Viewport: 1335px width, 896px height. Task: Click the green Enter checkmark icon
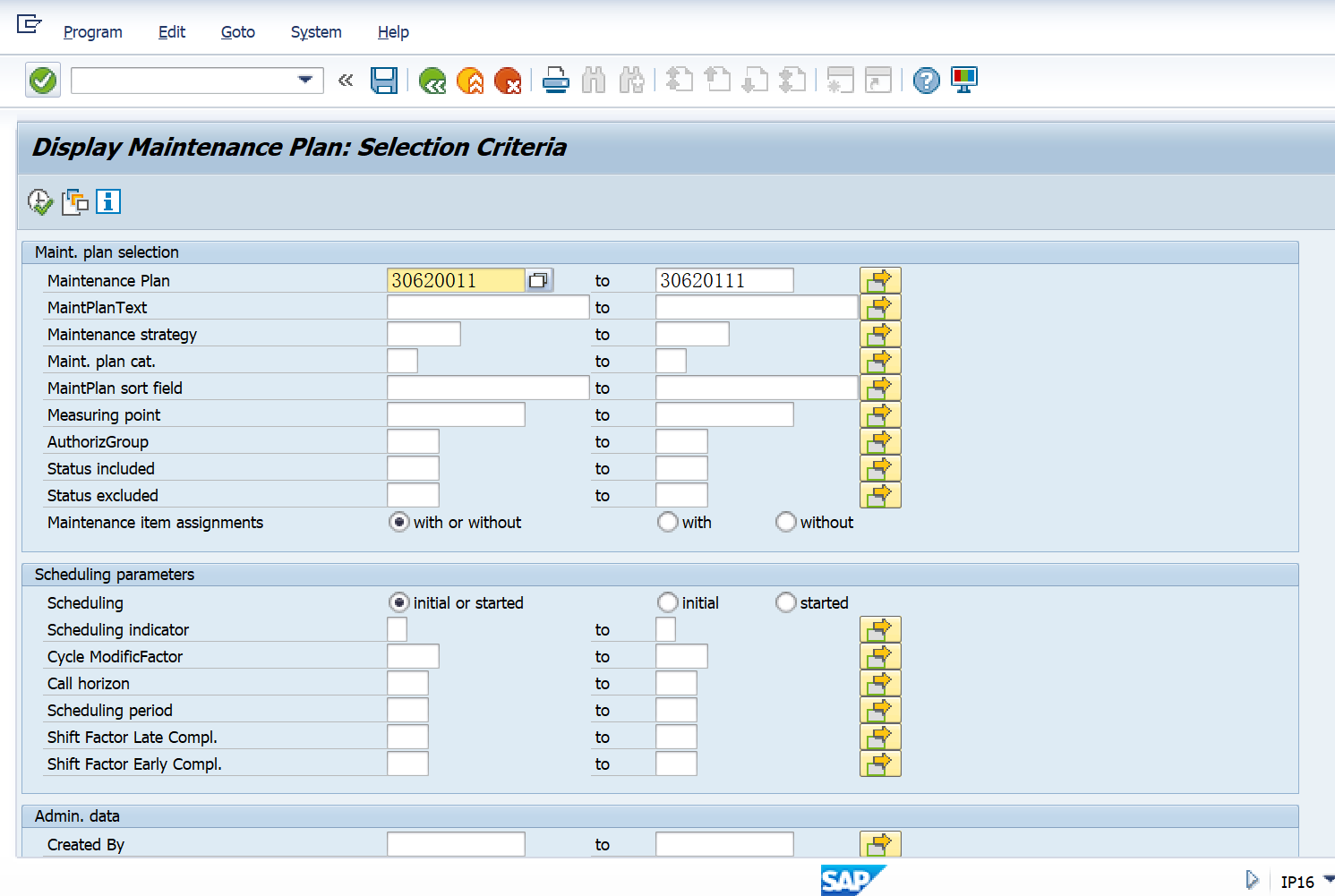click(x=43, y=81)
